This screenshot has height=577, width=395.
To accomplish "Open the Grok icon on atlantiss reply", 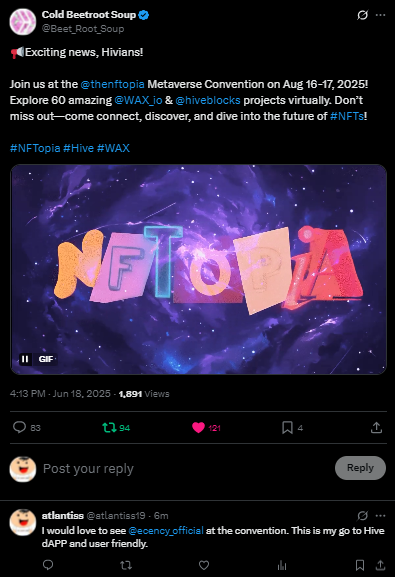I will click(363, 516).
